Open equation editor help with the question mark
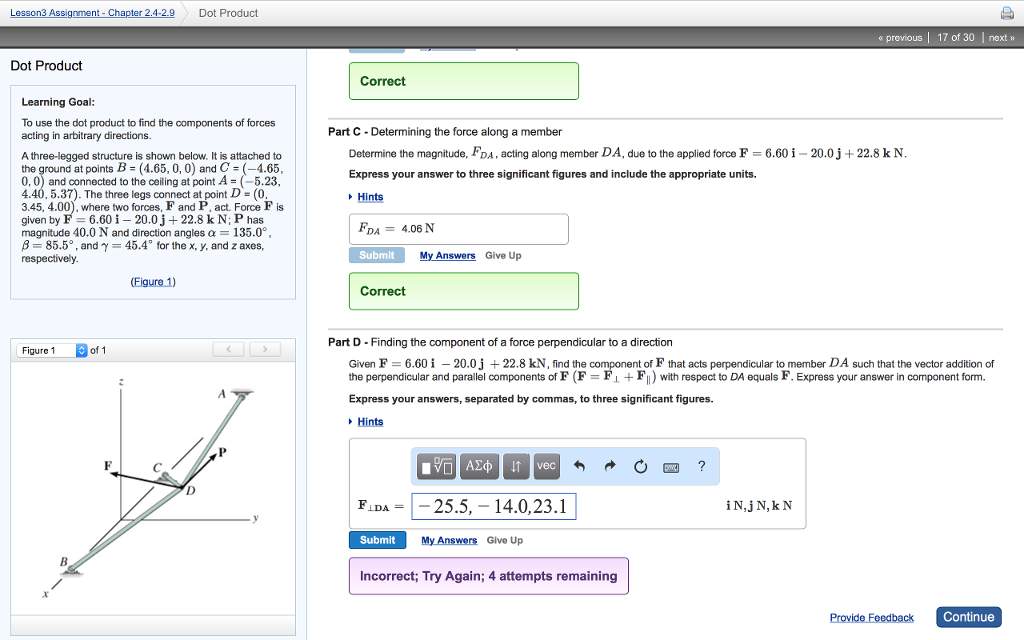This screenshot has width=1024, height=640. [x=701, y=466]
